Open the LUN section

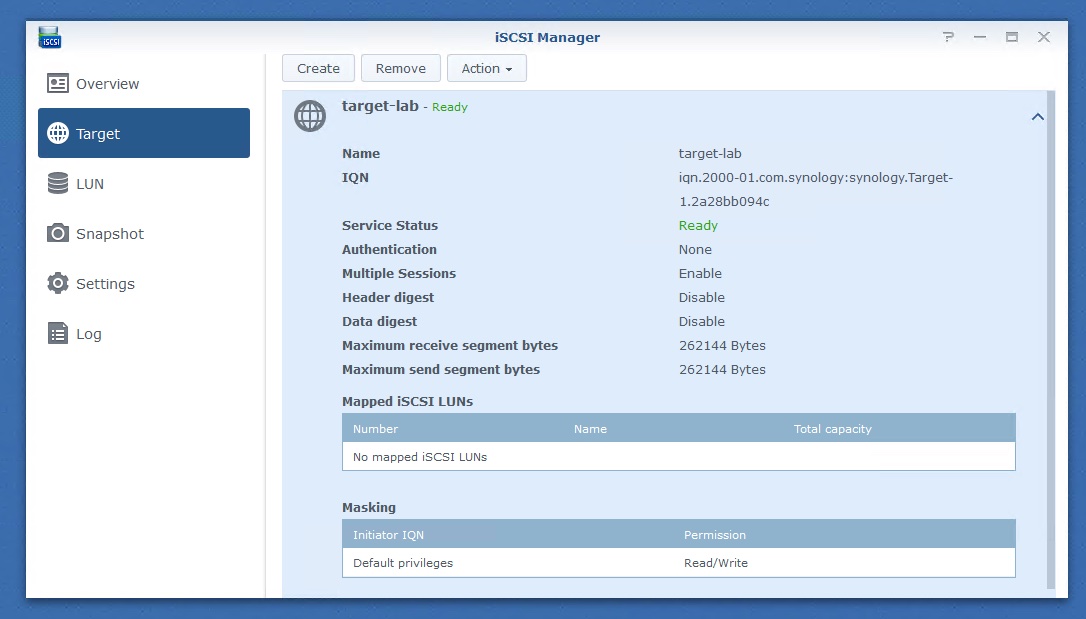[90, 184]
